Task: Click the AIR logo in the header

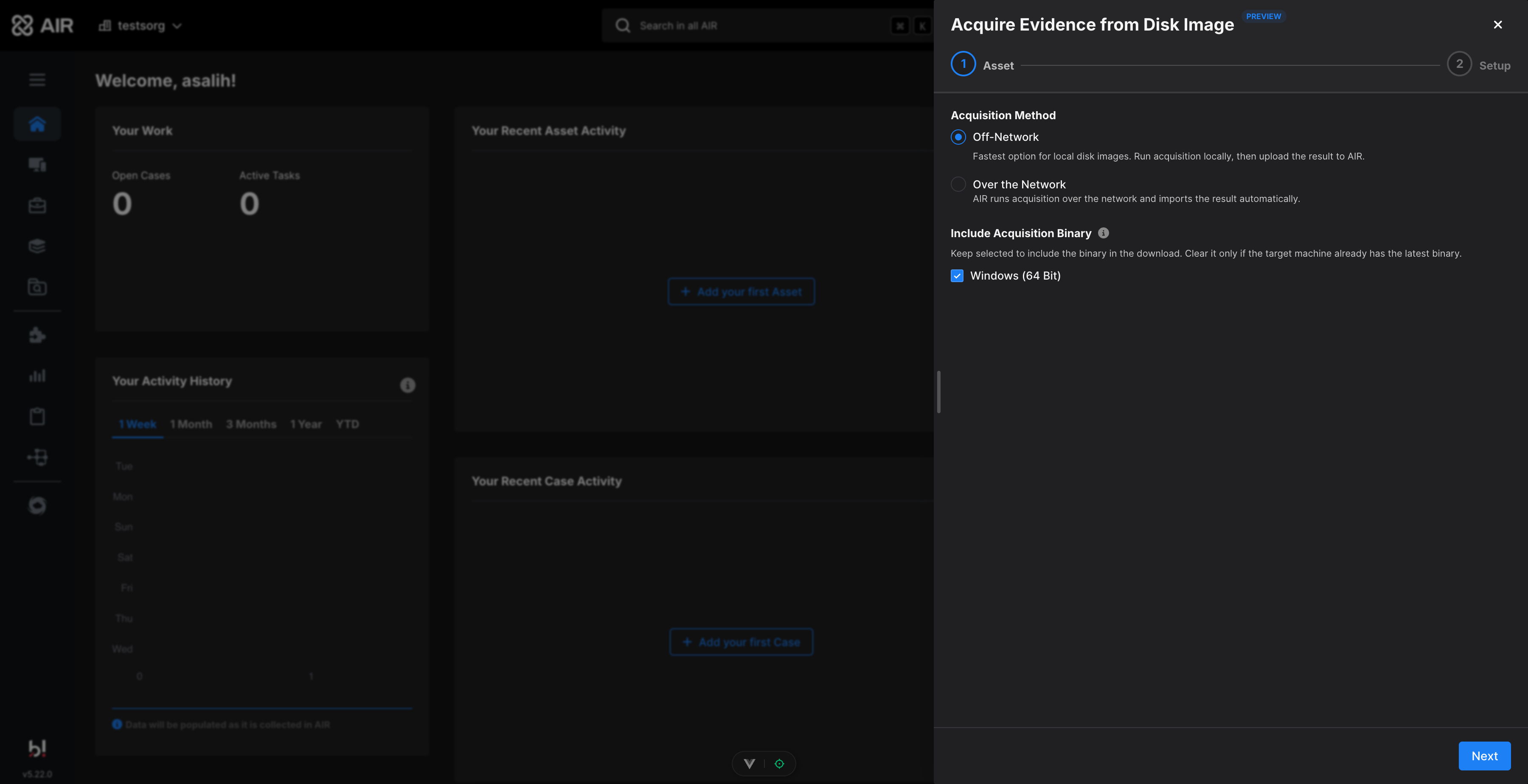Action: [43, 25]
